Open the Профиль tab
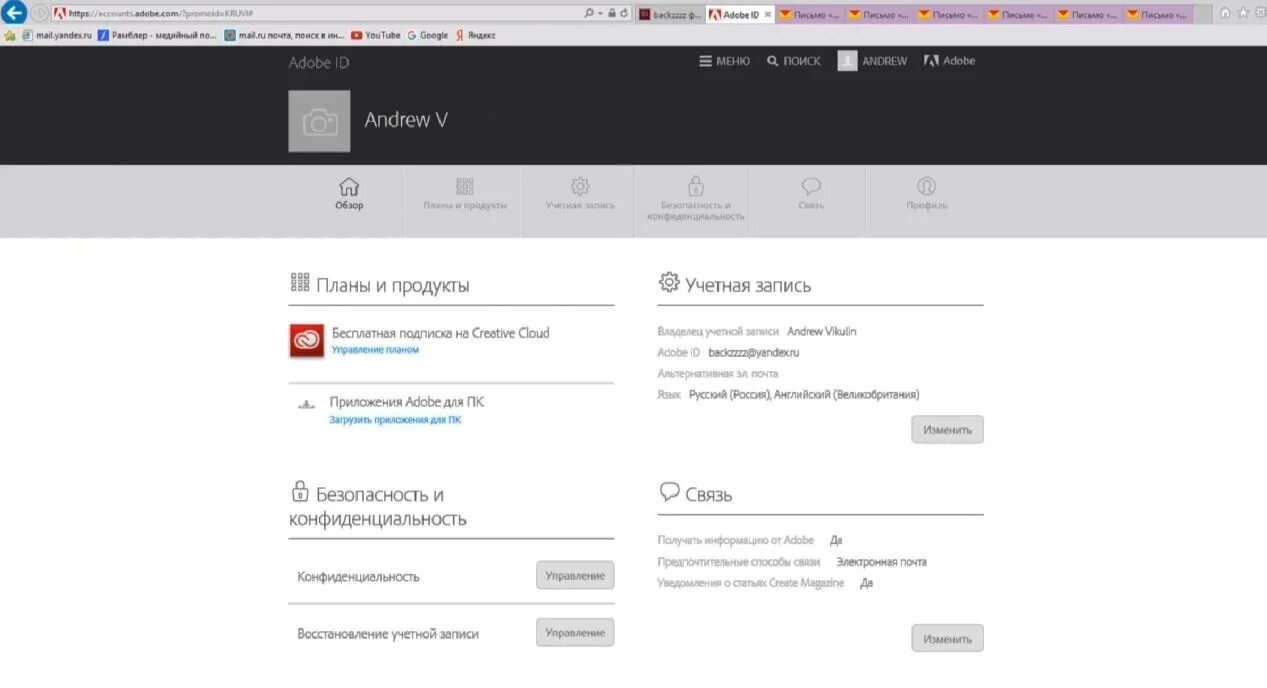 pyautogui.click(x=927, y=194)
